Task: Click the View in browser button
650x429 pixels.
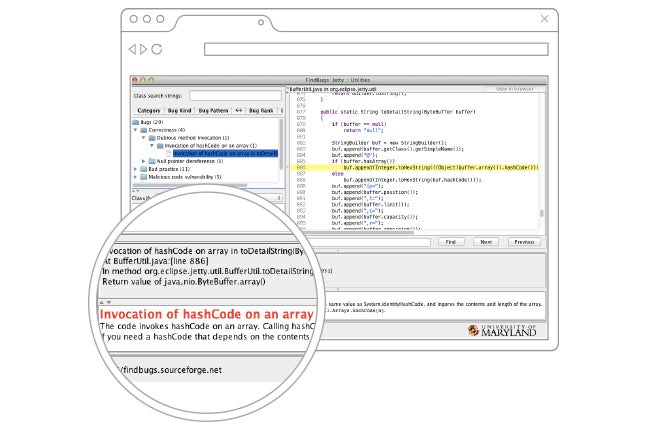Action: 514,89
